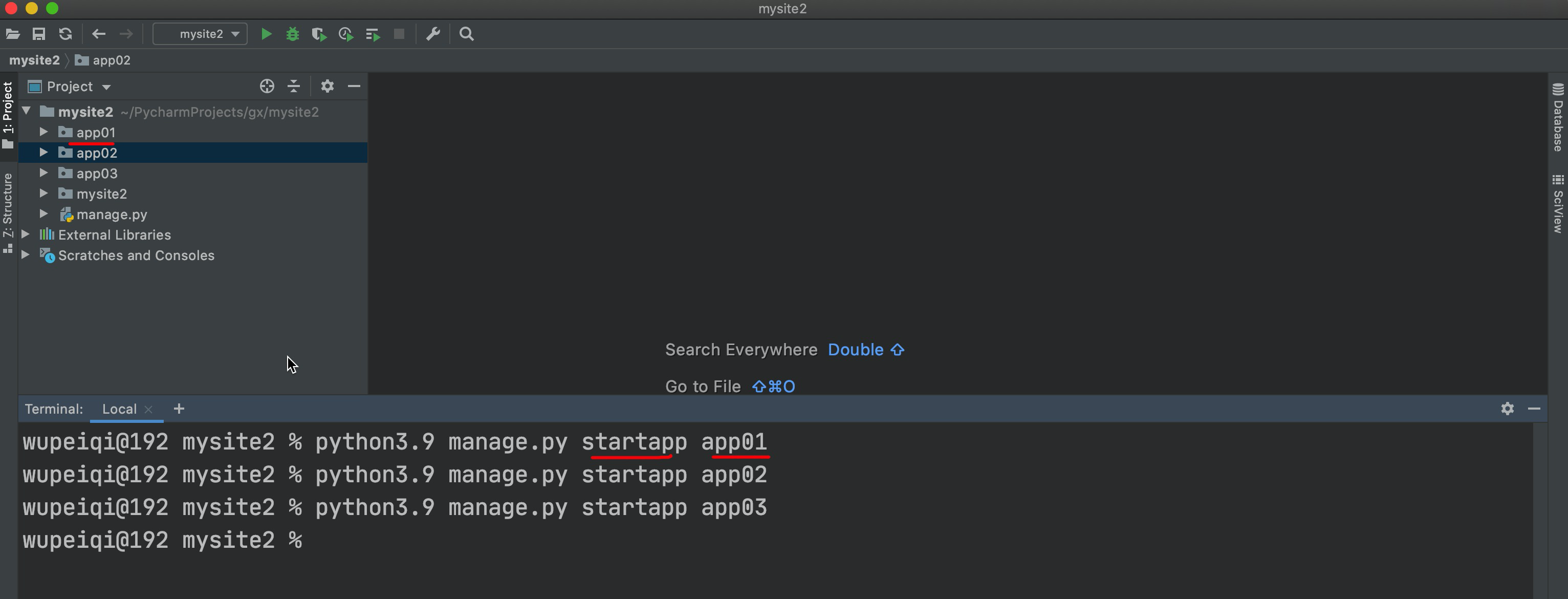This screenshot has height=599, width=1568.
Task: Collapse all in Project panel
Action: pos(293,87)
